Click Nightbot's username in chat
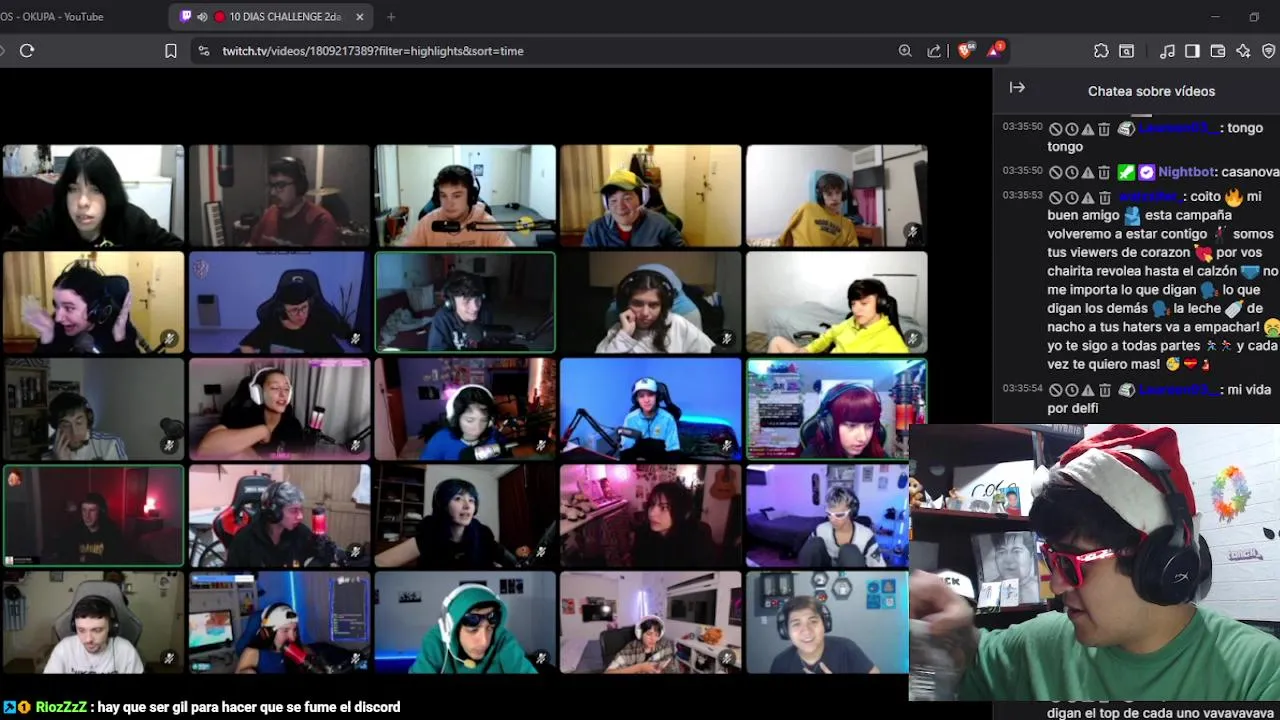Viewport: 1280px width, 720px height. 1186,172
